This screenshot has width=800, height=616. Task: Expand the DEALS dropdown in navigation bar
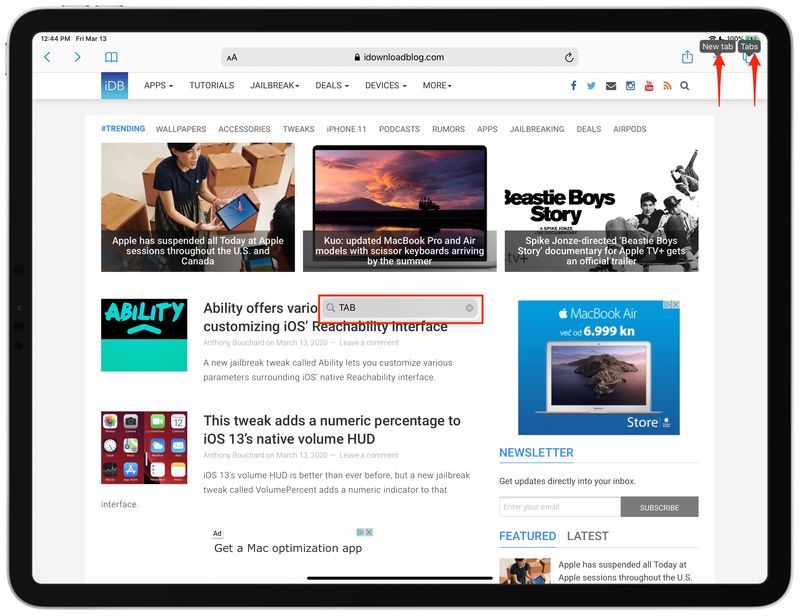pos(332,85)
